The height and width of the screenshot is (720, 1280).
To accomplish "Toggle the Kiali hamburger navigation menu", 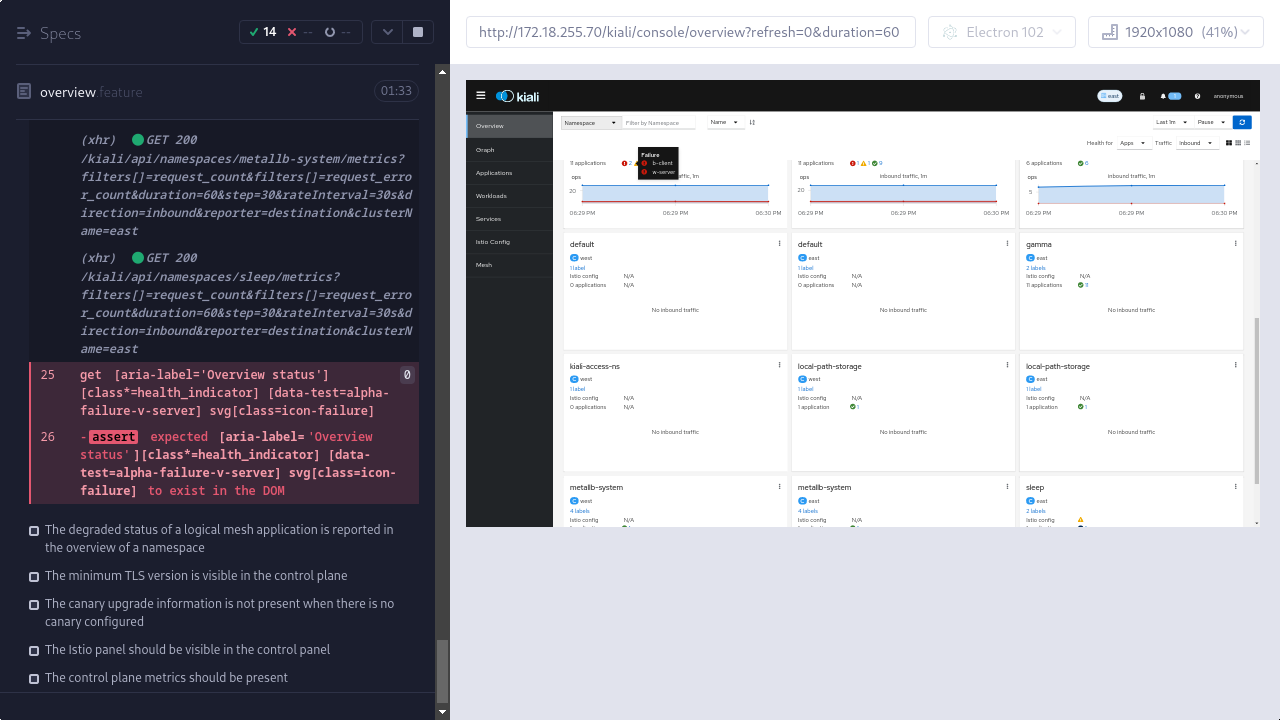I will tap(481, 96).
